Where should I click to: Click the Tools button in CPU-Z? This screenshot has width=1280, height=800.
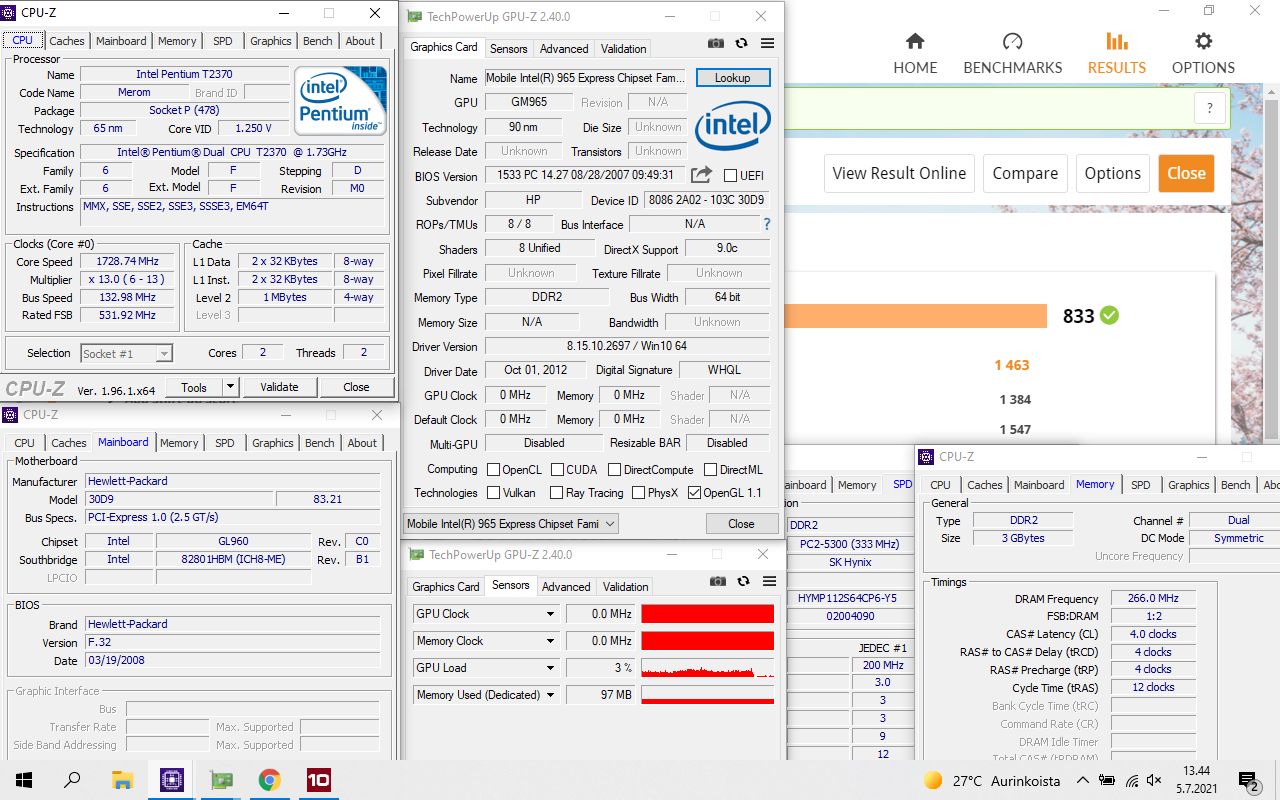(194, 387)
